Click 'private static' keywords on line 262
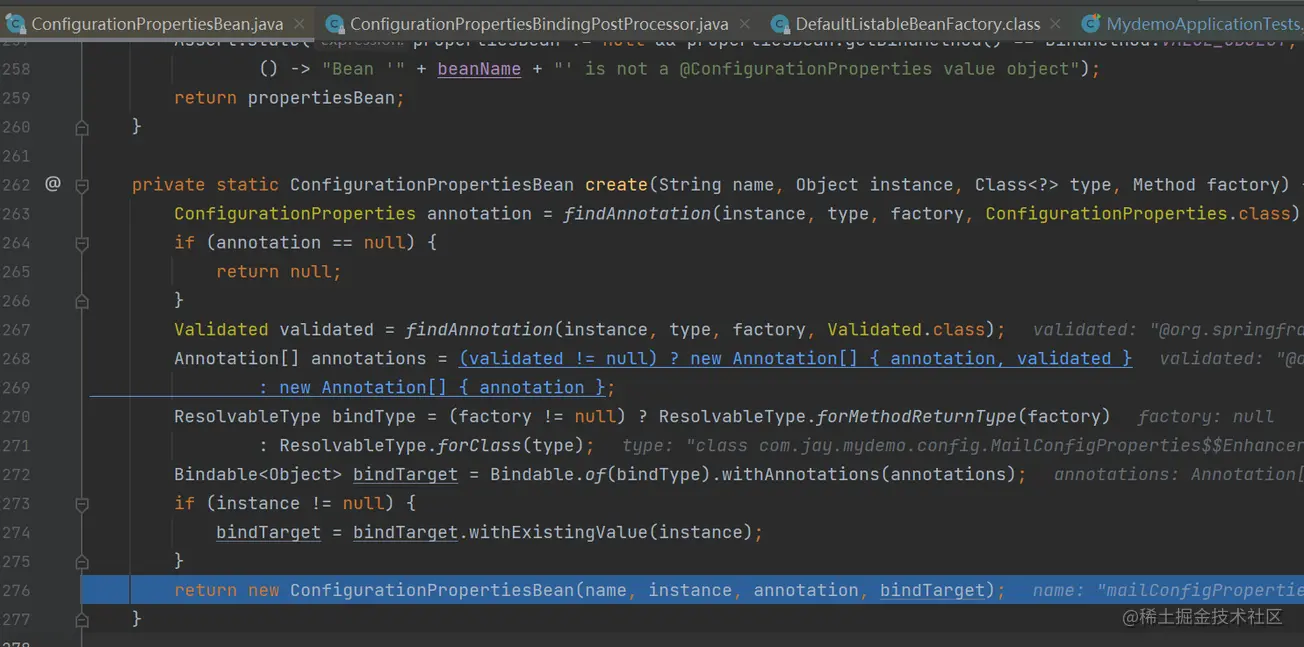The image size is (1304, 647). pyautogui.click(x=206, y=185)
